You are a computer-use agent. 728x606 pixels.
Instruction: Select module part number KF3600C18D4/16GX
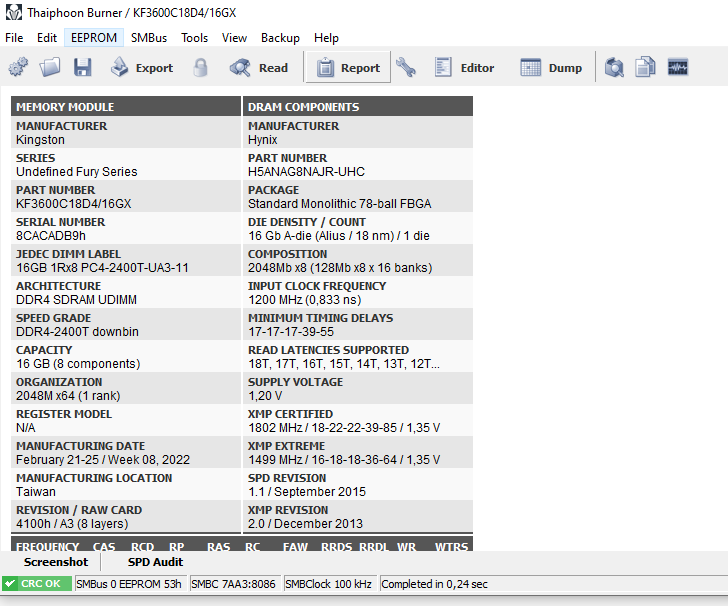pyautogui.click(x=73, y=204)
